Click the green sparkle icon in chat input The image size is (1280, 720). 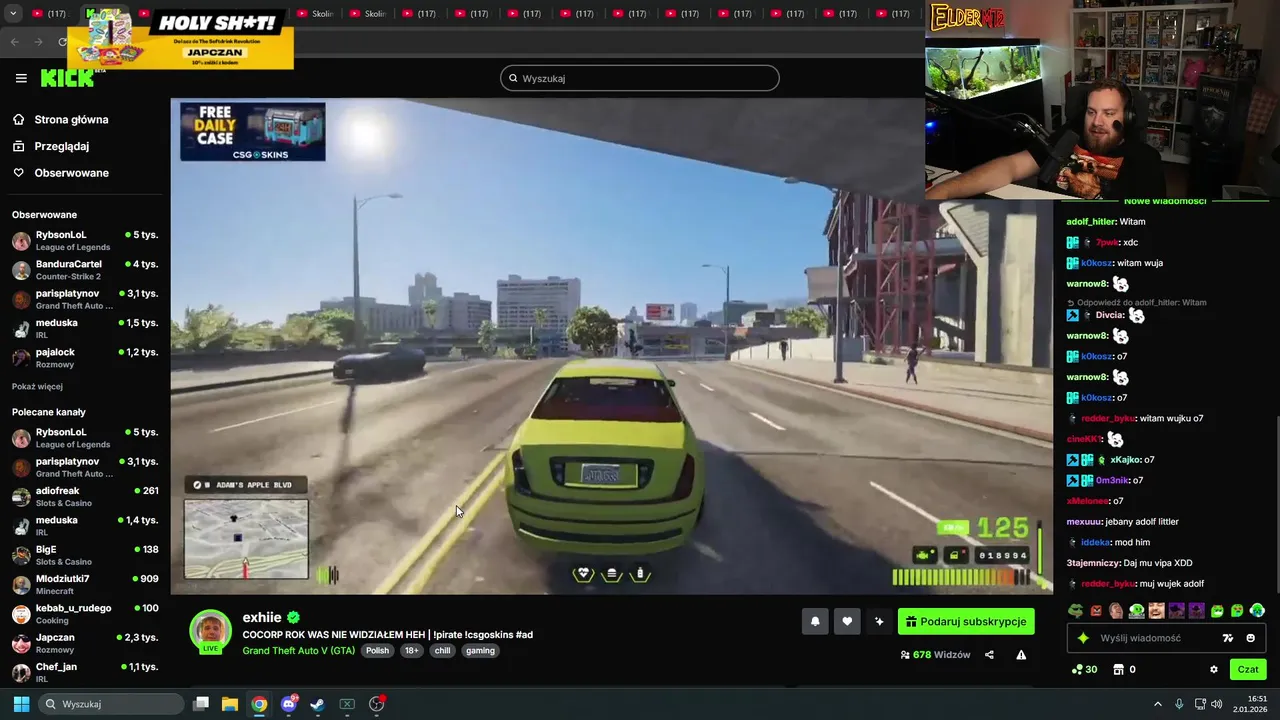click(x=1082, y=638)
